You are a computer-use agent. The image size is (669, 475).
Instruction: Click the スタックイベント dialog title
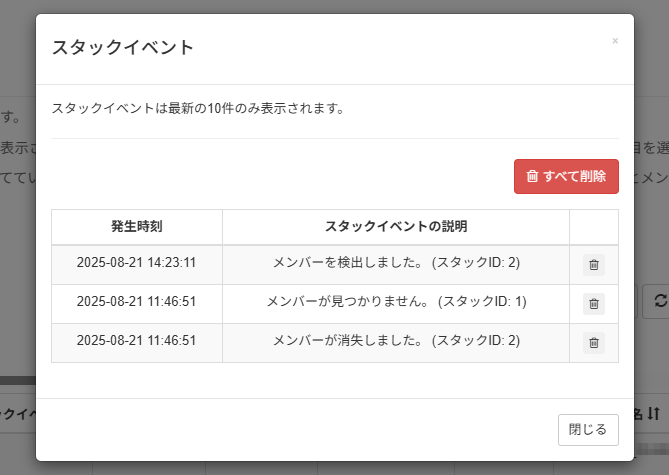(x=122, y=47)
